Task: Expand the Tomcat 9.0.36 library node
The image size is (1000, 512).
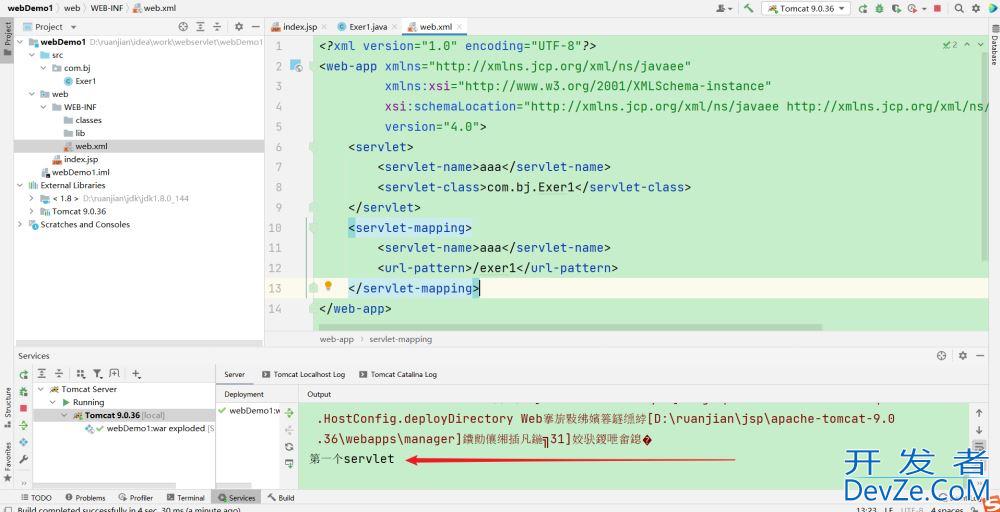Action: pos(31,212)
